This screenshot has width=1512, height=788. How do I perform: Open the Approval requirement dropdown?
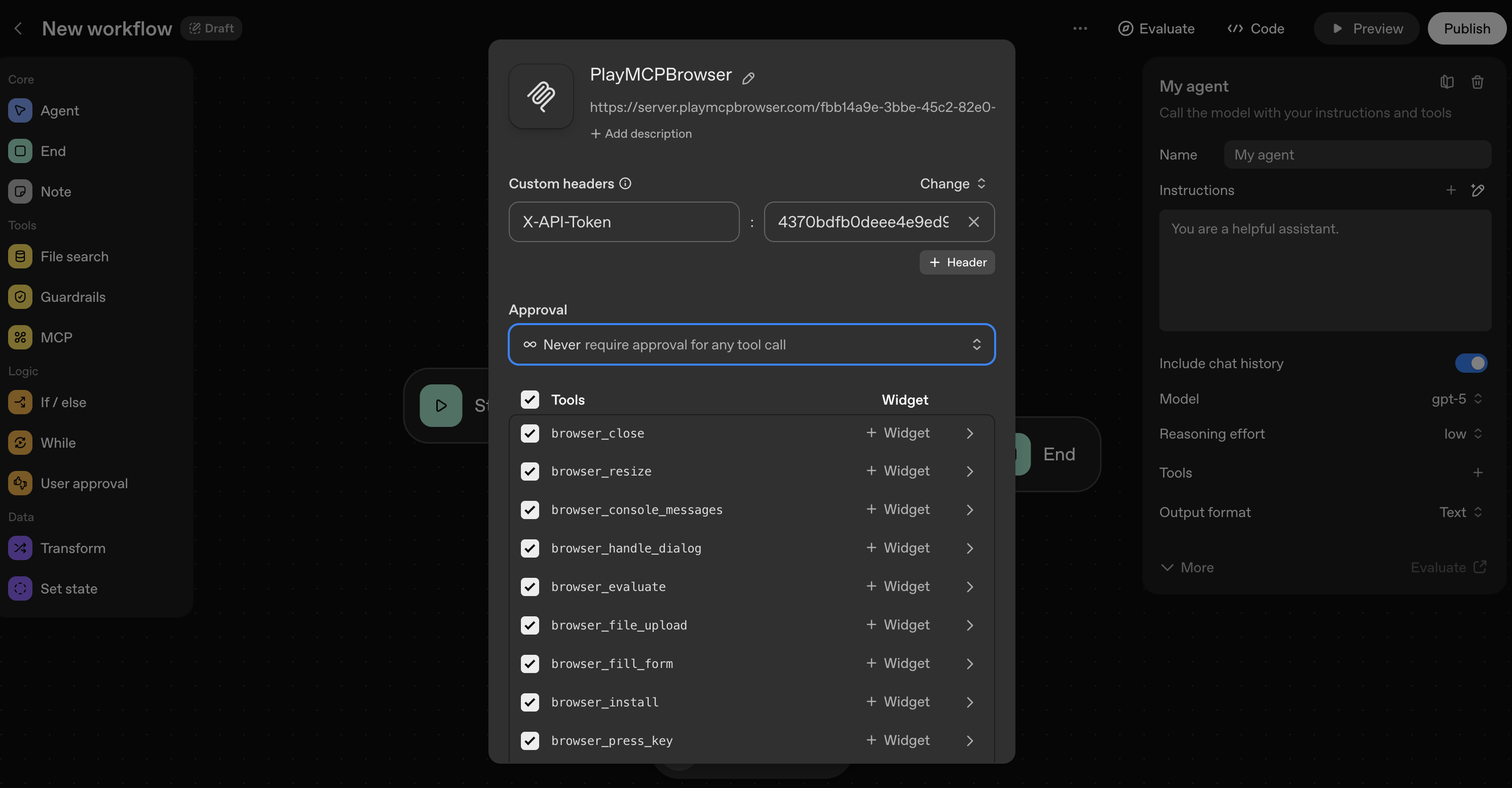tap(751, 344)
